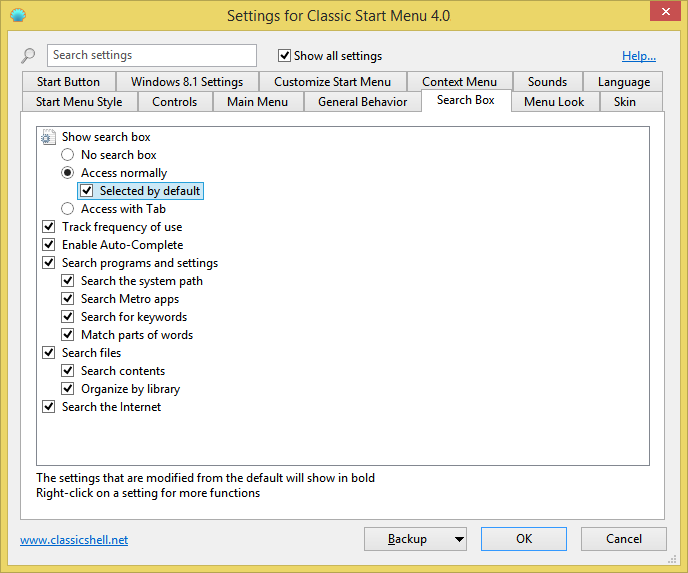688x573 pixels.
Task: Select the No search box radio option
Action: pos(68,155)
